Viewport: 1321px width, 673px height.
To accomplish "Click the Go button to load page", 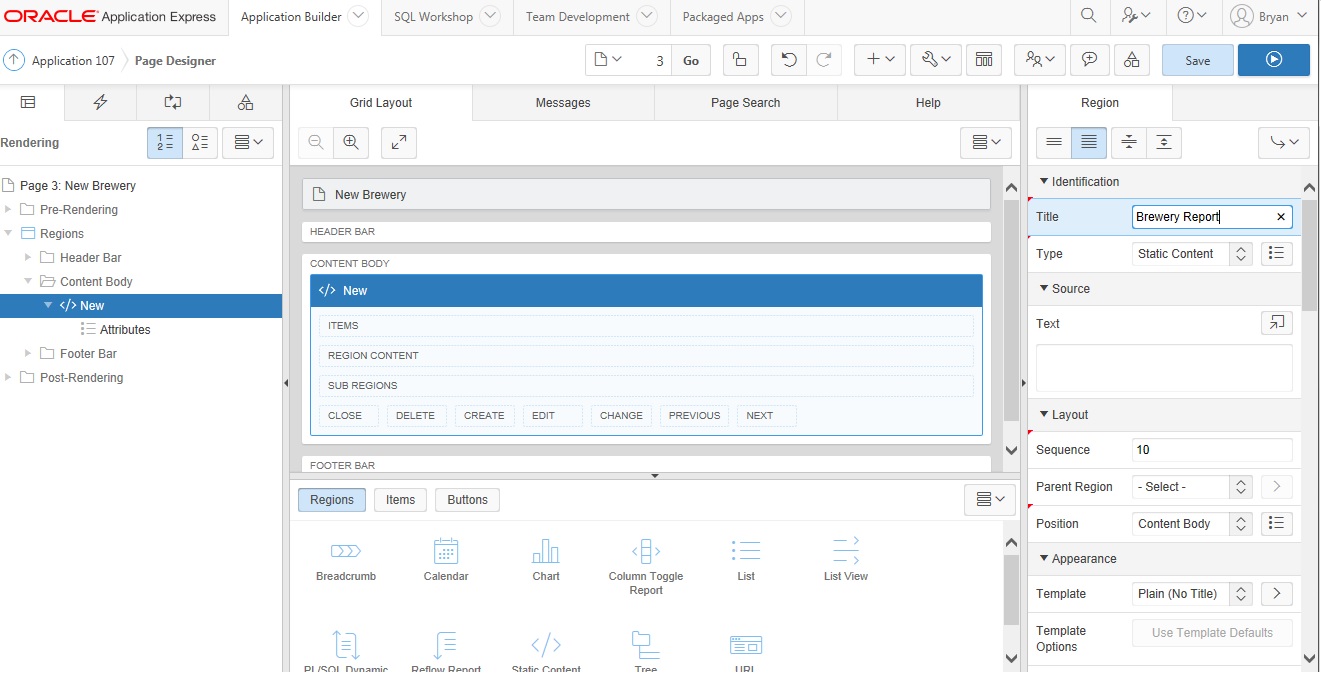I will [x=691, y=60].
